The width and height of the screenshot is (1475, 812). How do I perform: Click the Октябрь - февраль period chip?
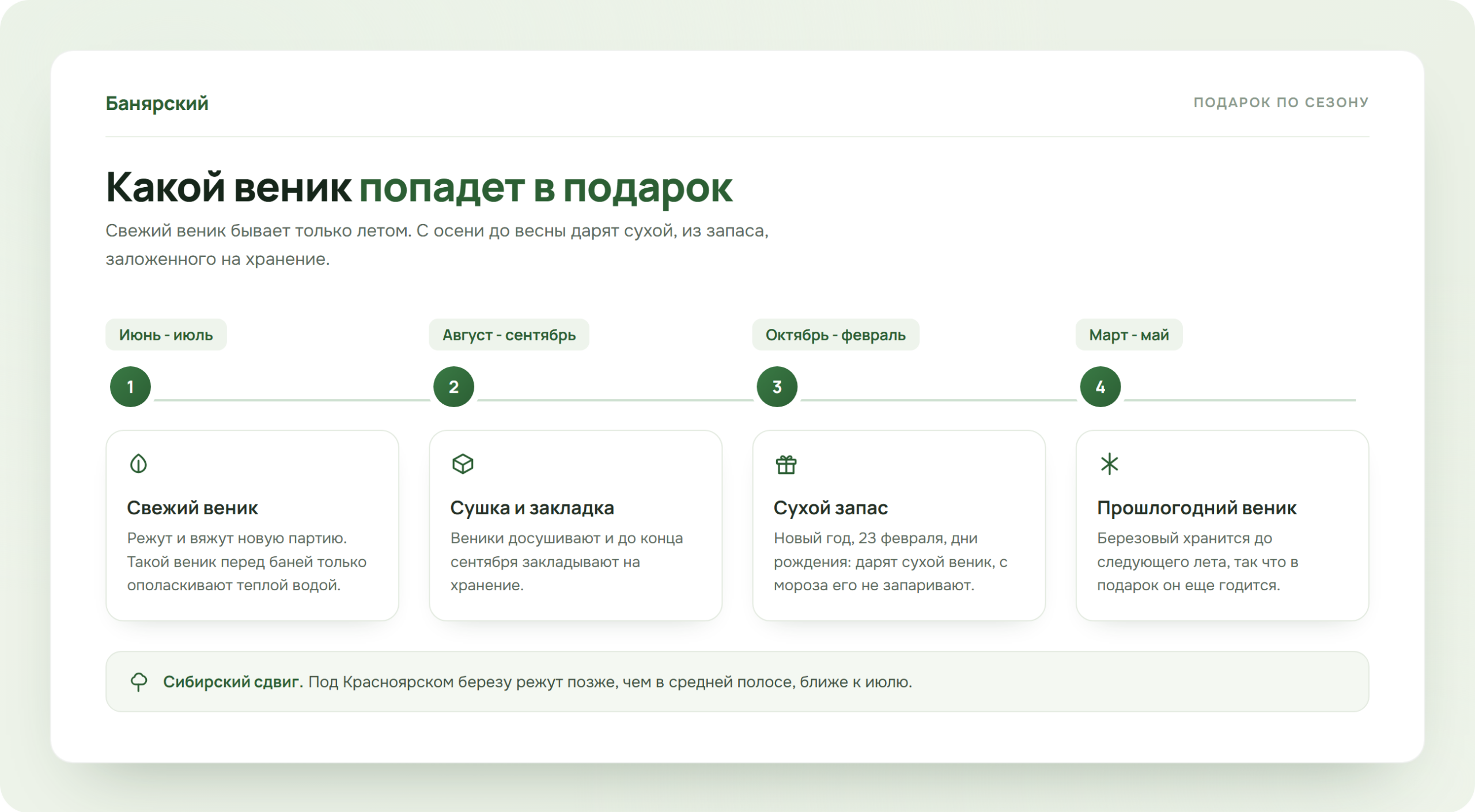[x=835, y=335]
